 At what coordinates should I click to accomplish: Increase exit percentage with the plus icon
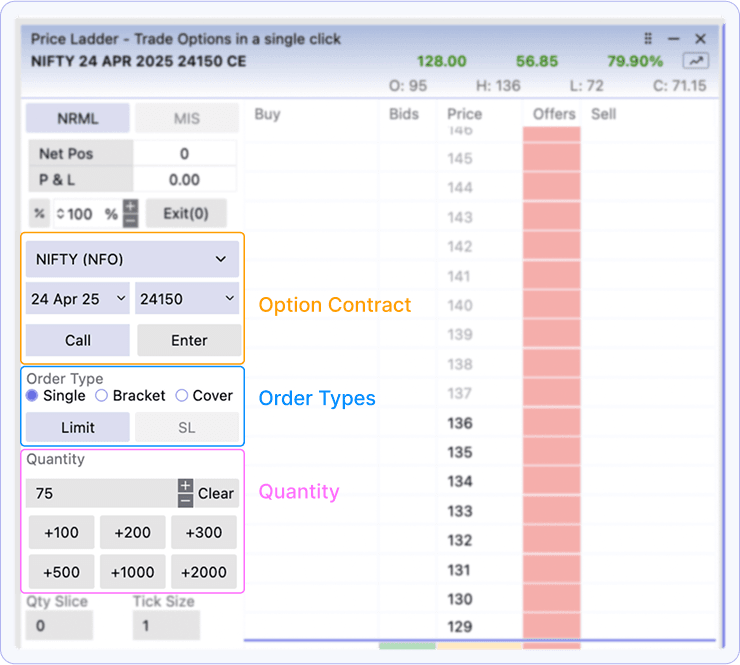click(130, 207)
